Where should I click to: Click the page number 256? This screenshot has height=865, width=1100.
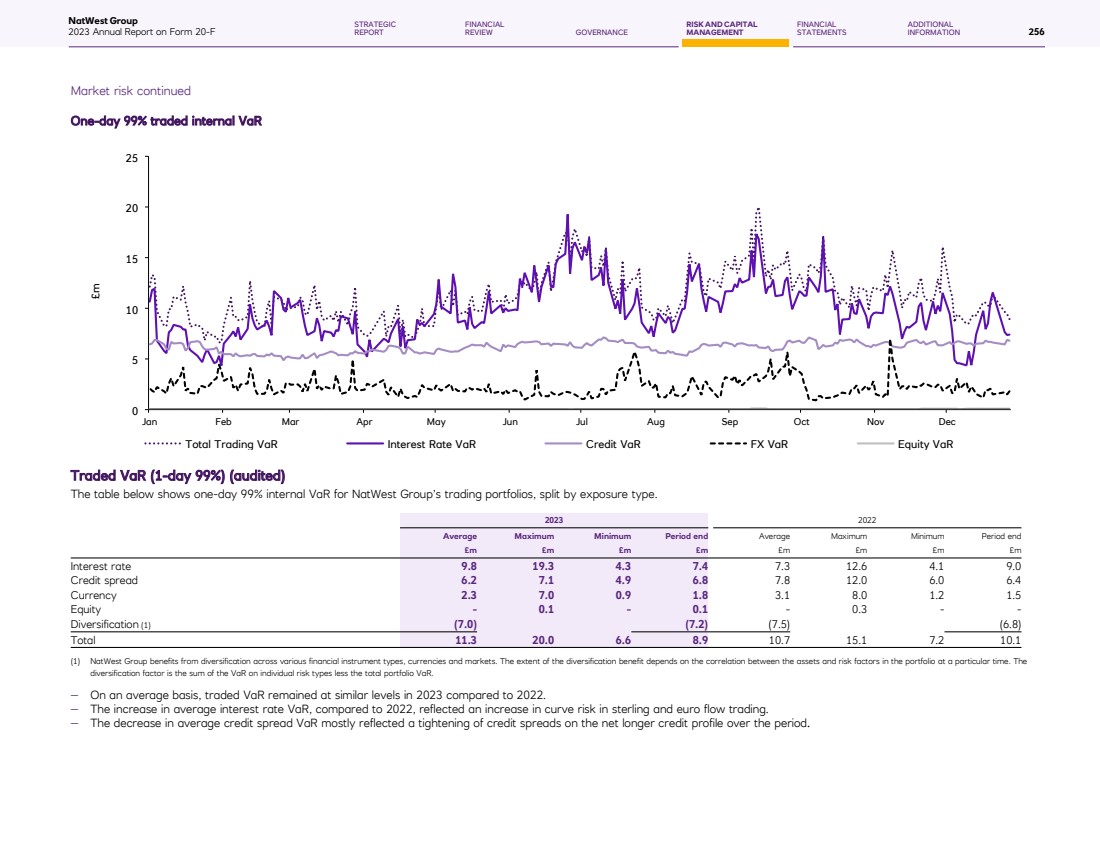(1036, 32)
